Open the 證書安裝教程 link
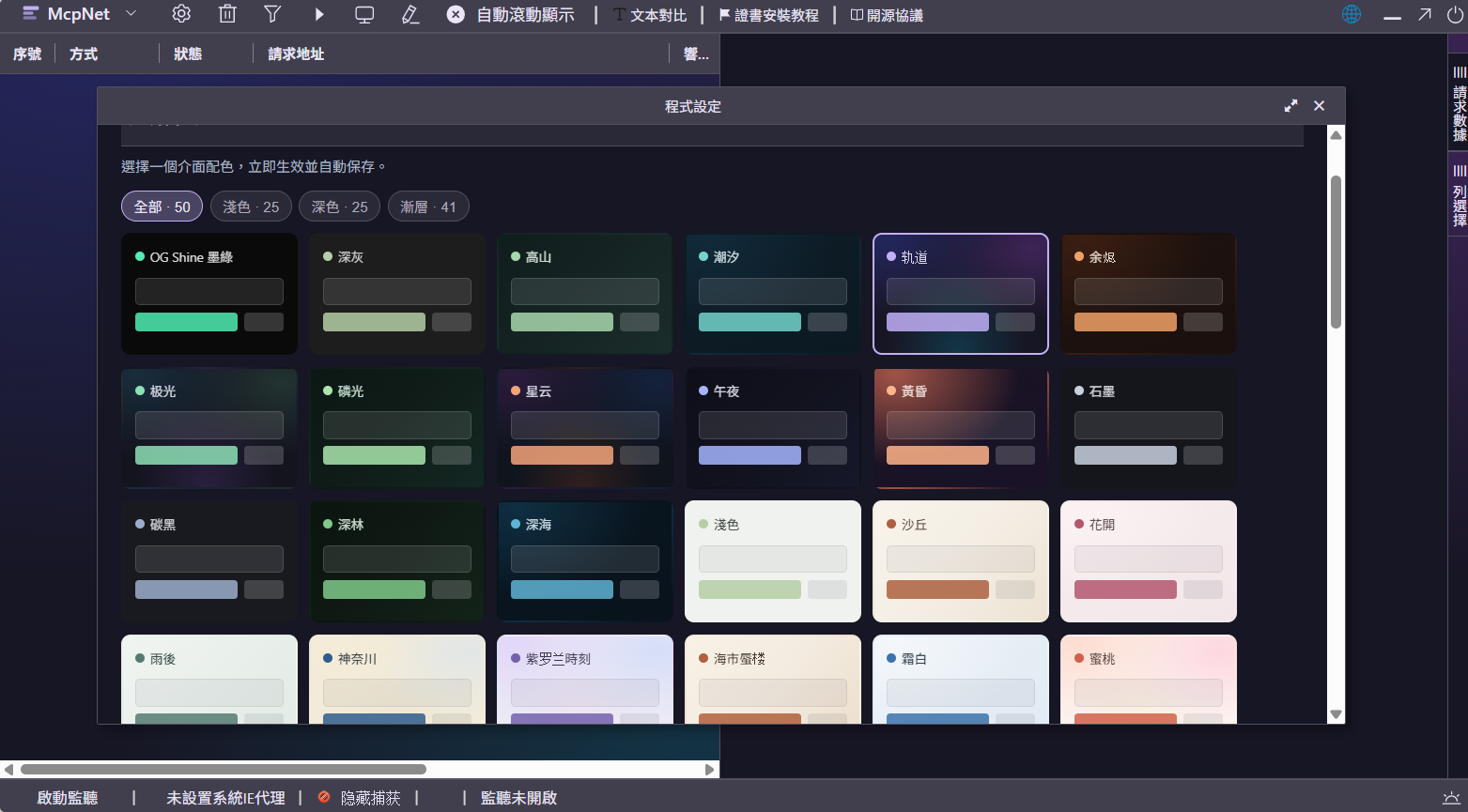Viewport: 1468px width, 812px height. [x=768, y=15]
